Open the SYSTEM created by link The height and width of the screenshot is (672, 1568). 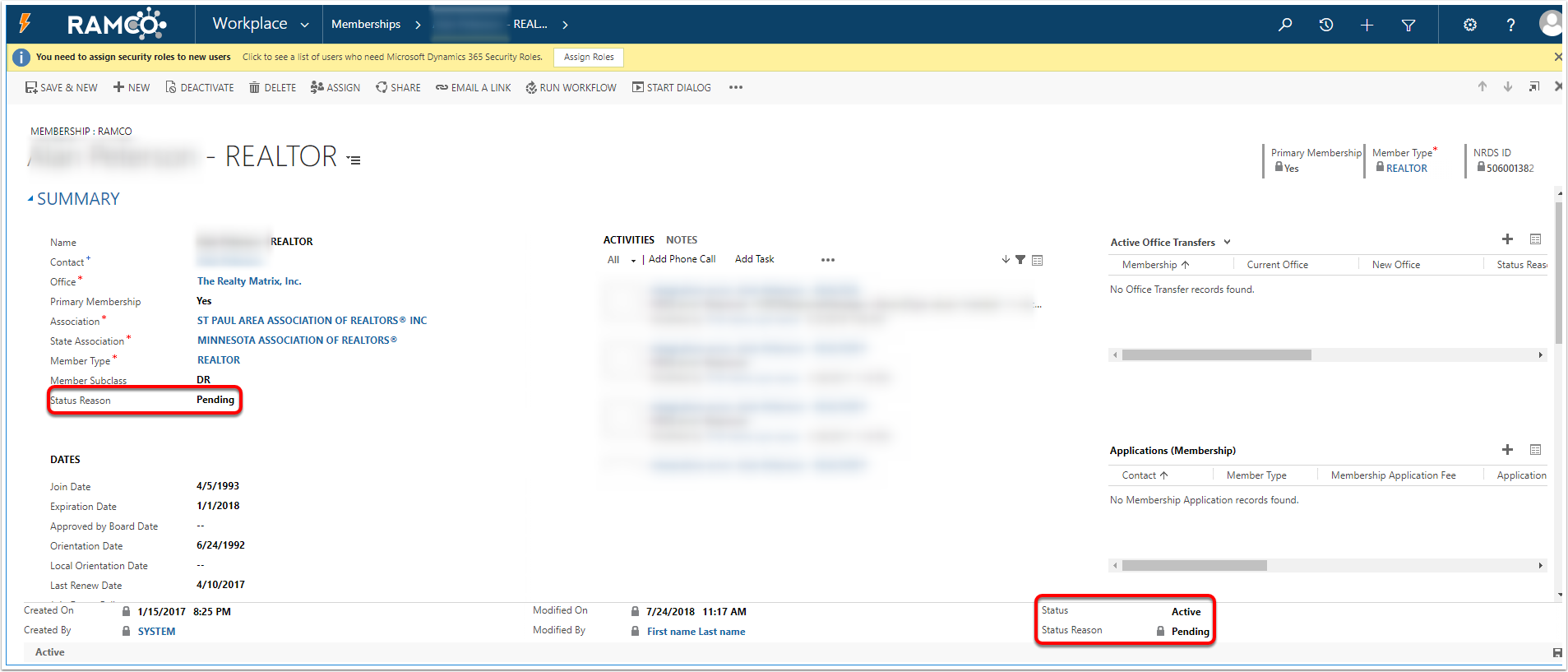tap(156, 632)
